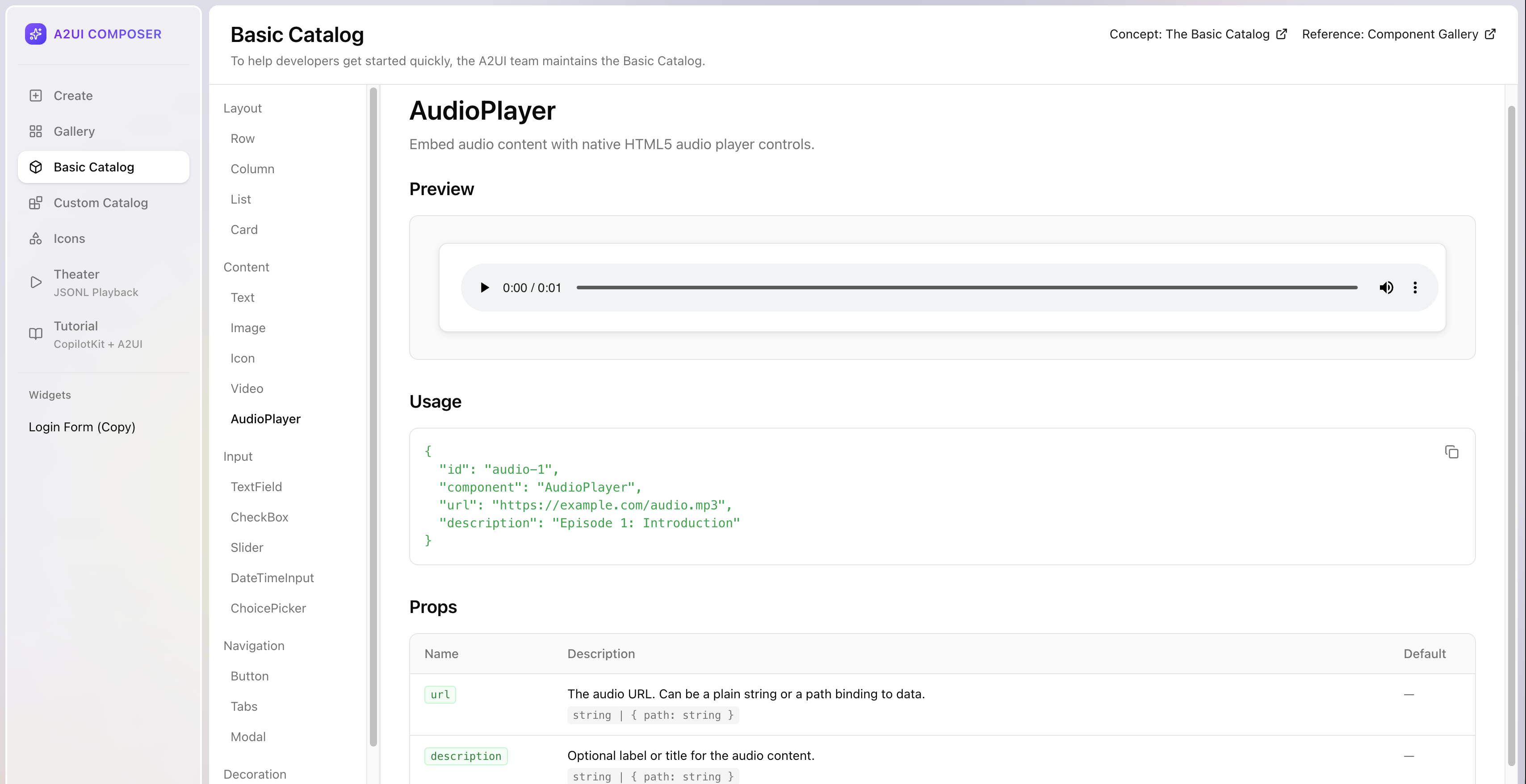This screenshot has width=1526, height=784.
Task: Mute the audio player volume icon
Action: (x=1386, y=288)
